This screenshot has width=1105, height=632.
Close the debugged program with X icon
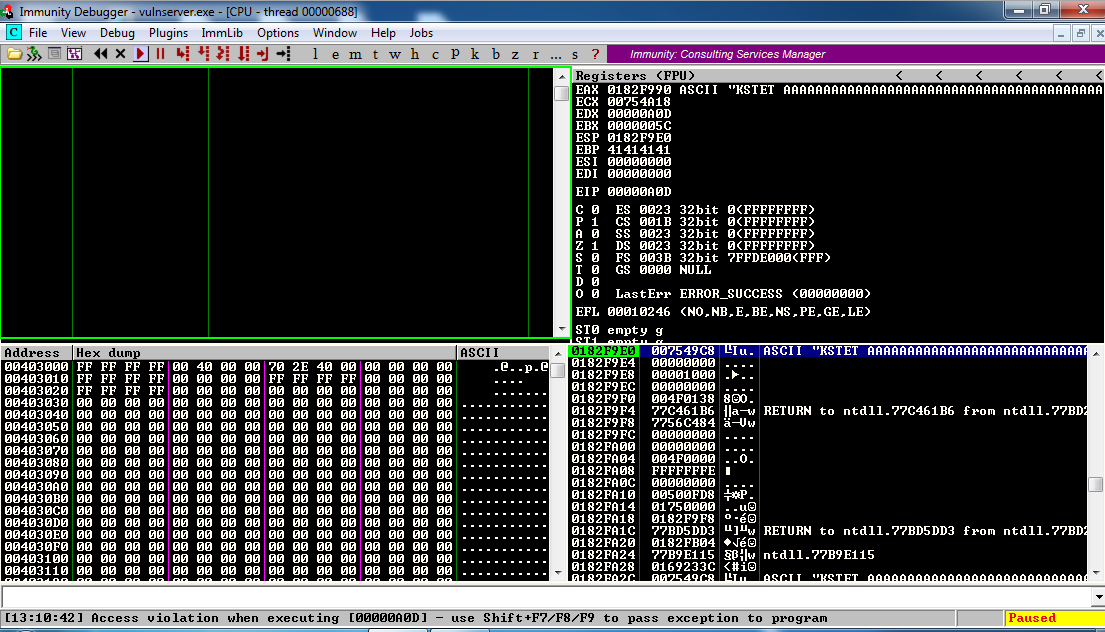pos(121,54)
